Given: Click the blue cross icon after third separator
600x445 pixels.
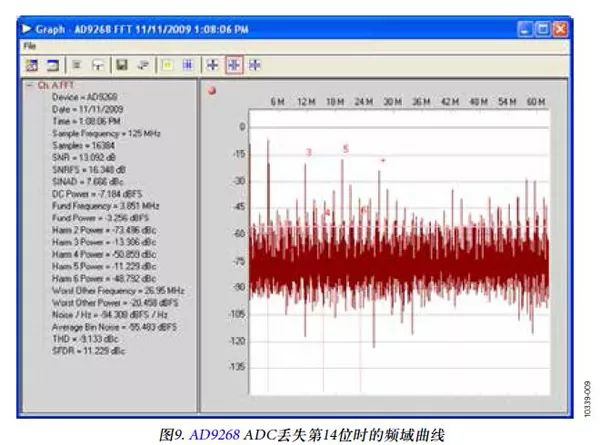Looking at the screenshot, I should coord(212,65).
